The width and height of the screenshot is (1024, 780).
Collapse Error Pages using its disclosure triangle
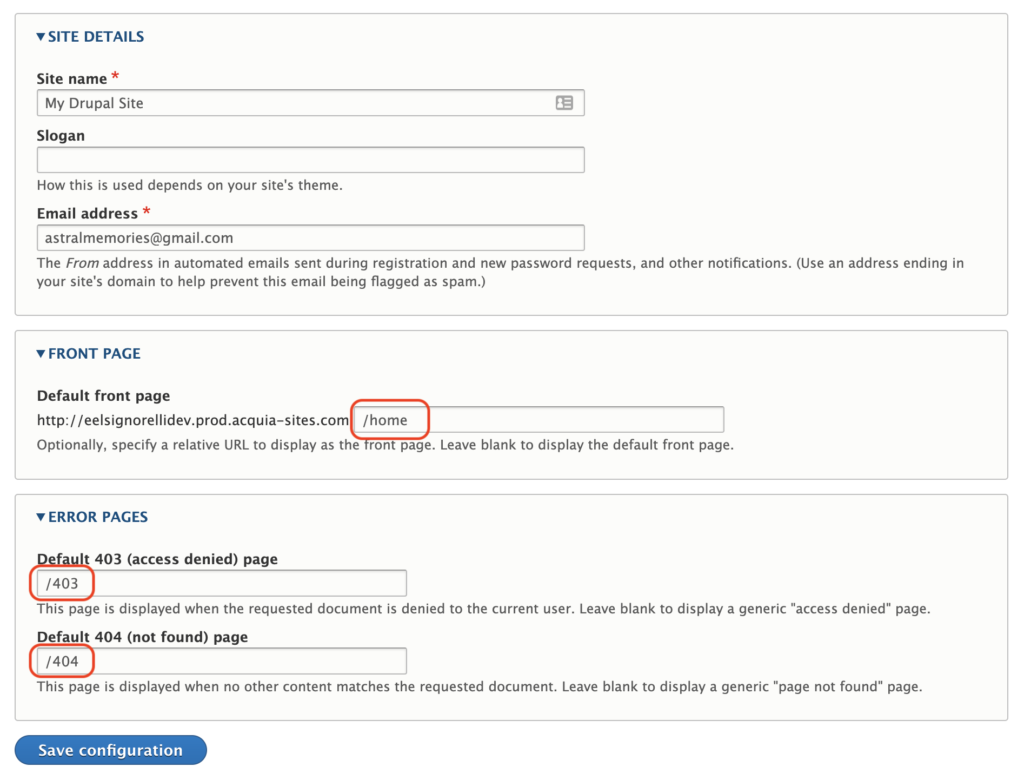click(41, 517)
